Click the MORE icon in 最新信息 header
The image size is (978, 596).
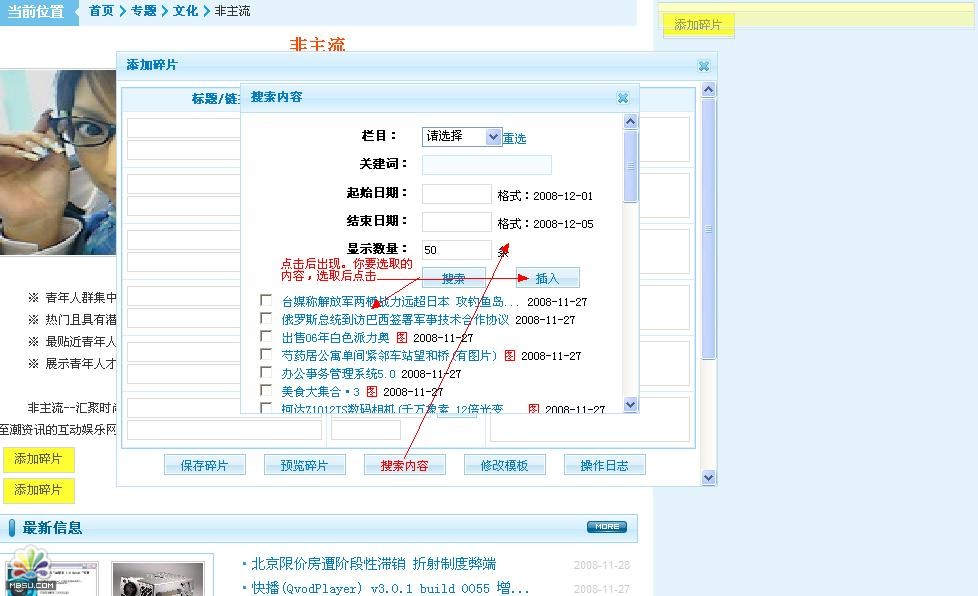(x=606, y=527)
